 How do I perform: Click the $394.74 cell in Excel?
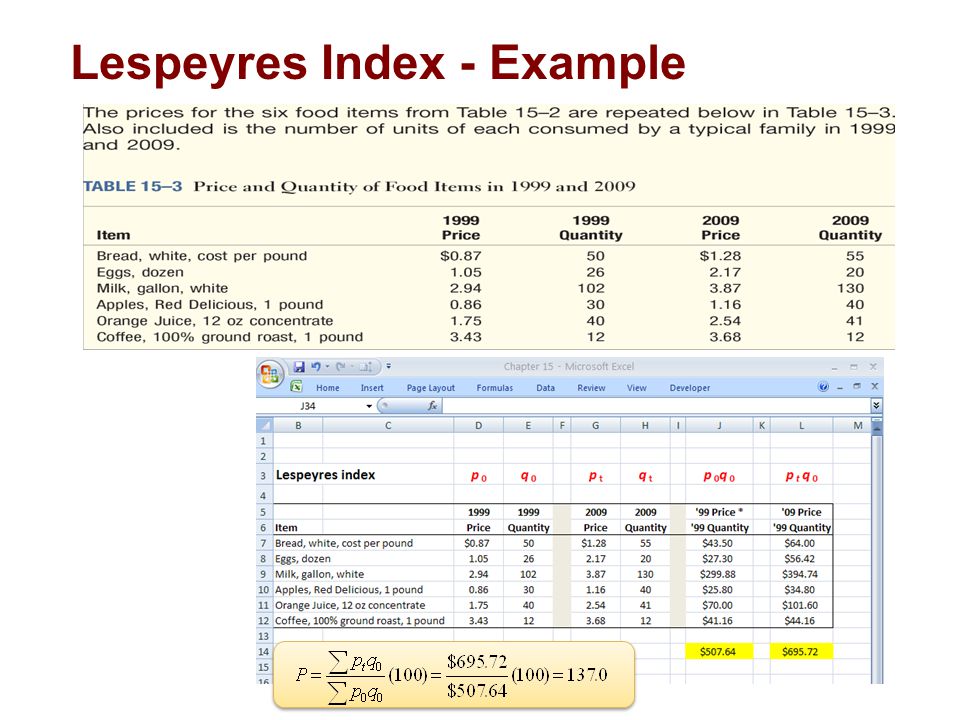801,574
